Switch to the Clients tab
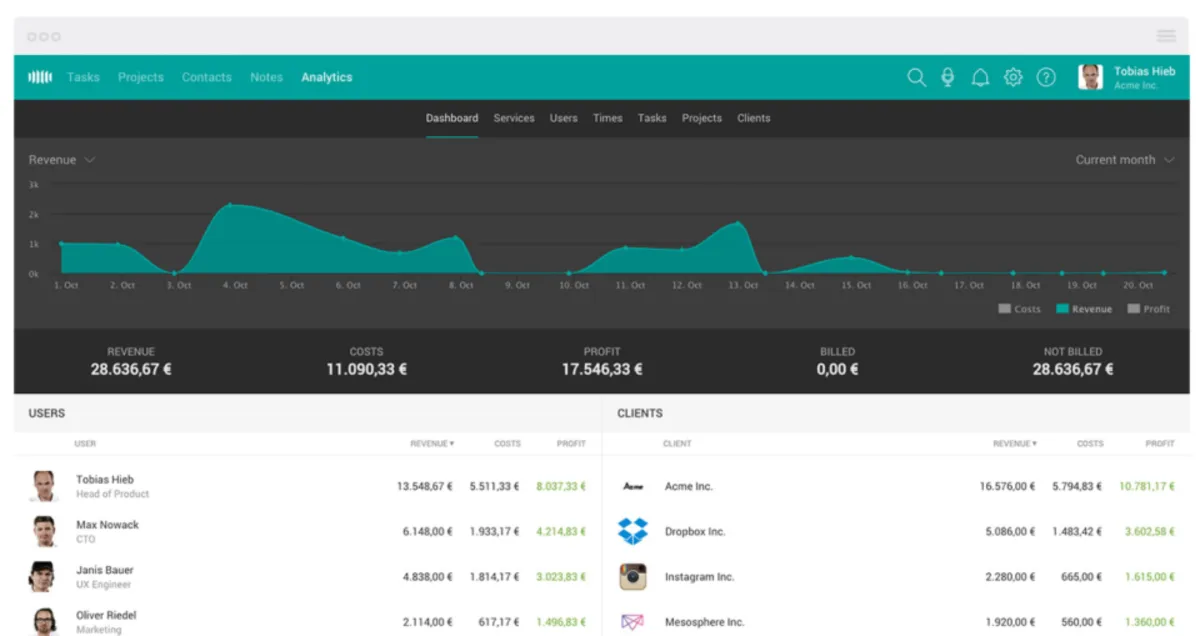The image size is (1200, 636). pyautogui.click(x=754, y=118)
